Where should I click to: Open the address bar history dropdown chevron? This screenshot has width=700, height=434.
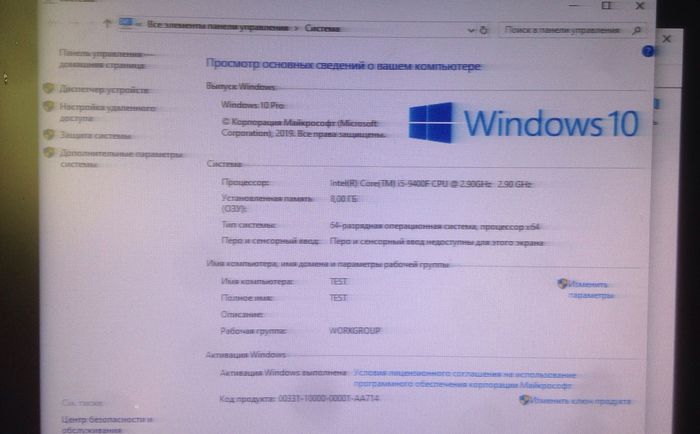pos(471,30)
